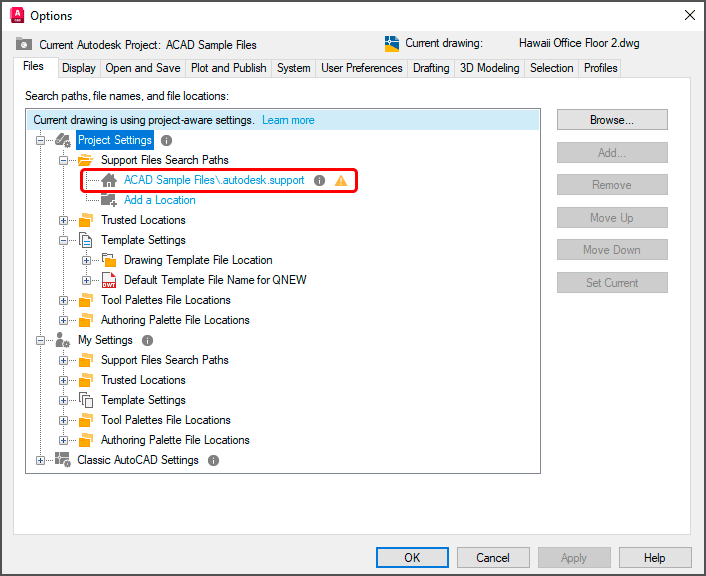Follow the Learn more link
706x576 pixels.
(x=288, y=120)
